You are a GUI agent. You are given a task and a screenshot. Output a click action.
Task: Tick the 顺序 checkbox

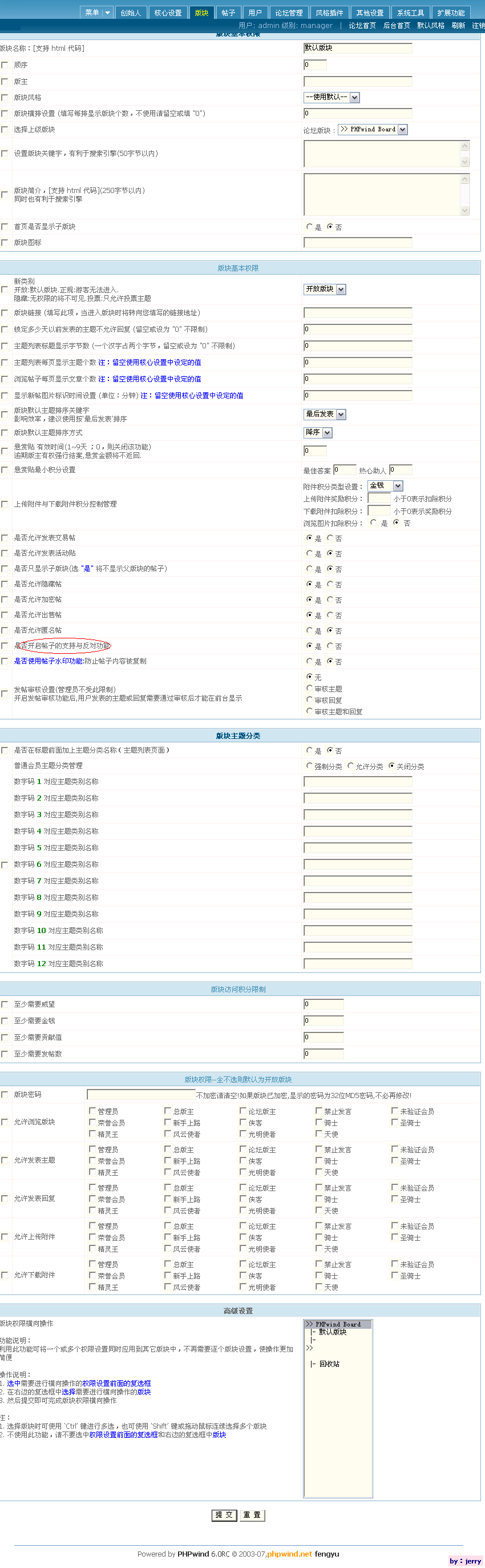[5, 65]
